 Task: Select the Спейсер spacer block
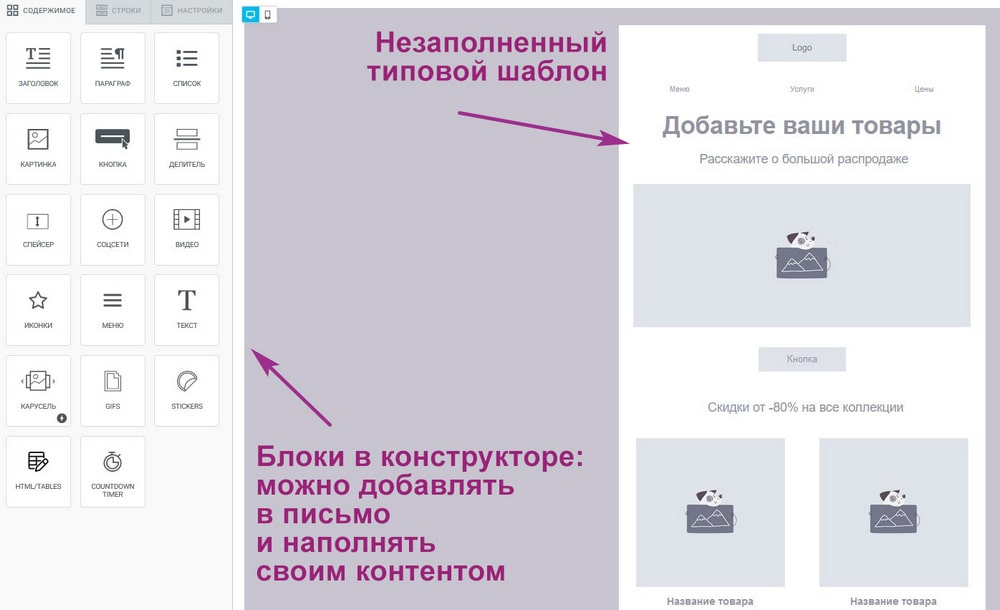tap(38, 230)
